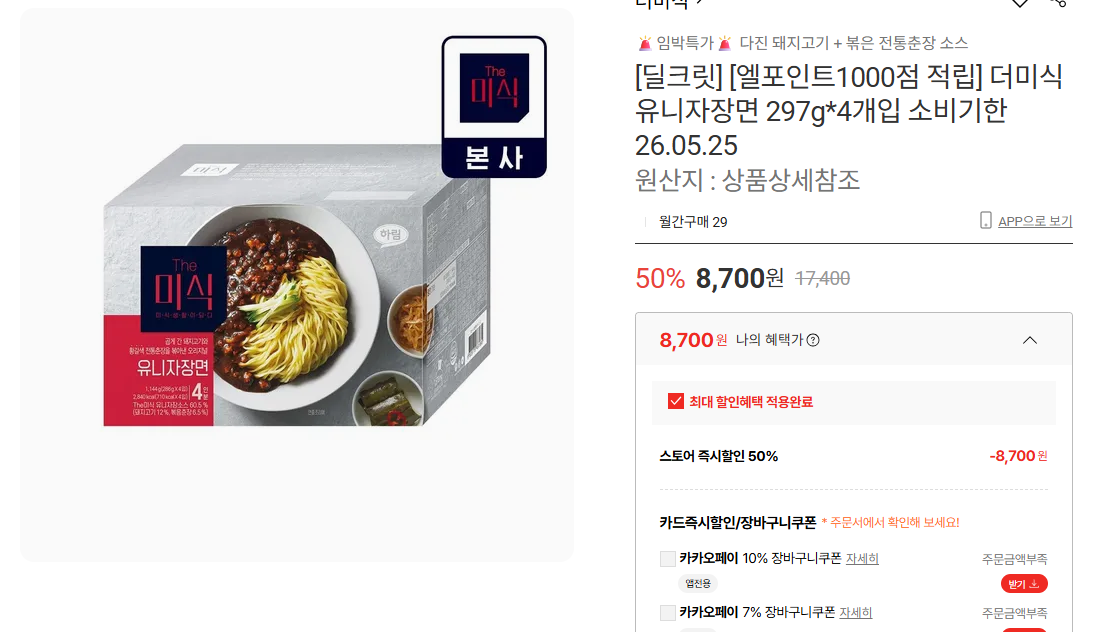1093x632 pixels.
Task: Check the 카카오페이 7% 장바구니쿠폰 box
Action: (x=668, y=612)
